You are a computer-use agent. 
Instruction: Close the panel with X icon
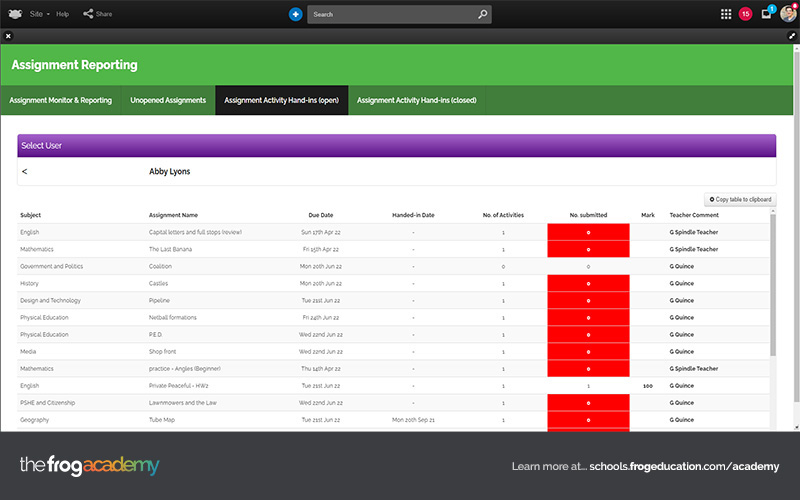pyautogui.click(x=8, y=36)
